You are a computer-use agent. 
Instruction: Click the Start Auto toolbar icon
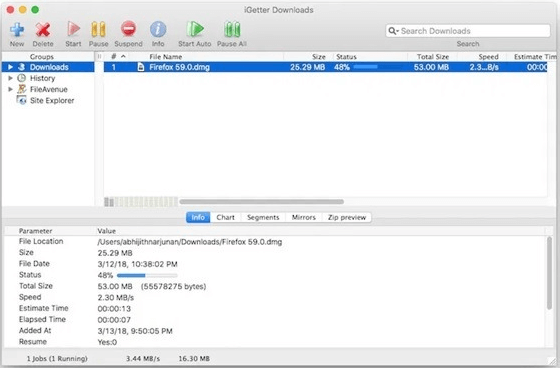[x=195, y=29]
